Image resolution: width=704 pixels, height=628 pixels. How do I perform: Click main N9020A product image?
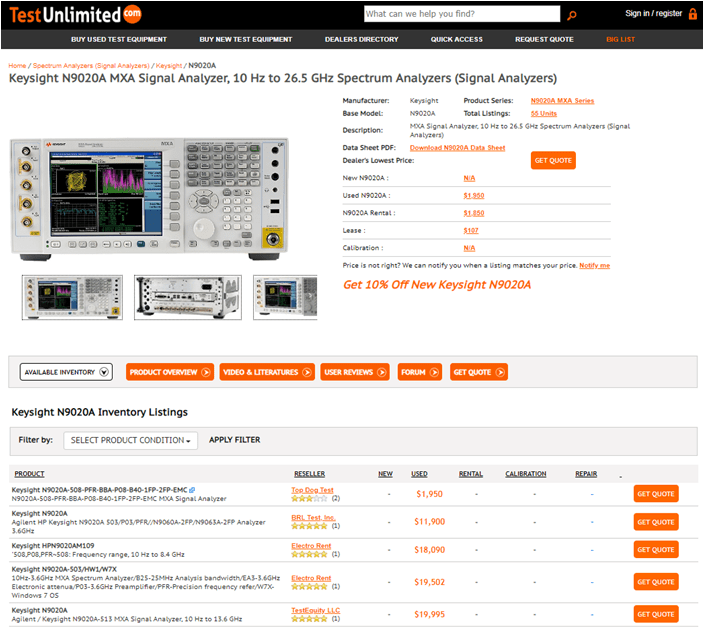pos(149,199)
